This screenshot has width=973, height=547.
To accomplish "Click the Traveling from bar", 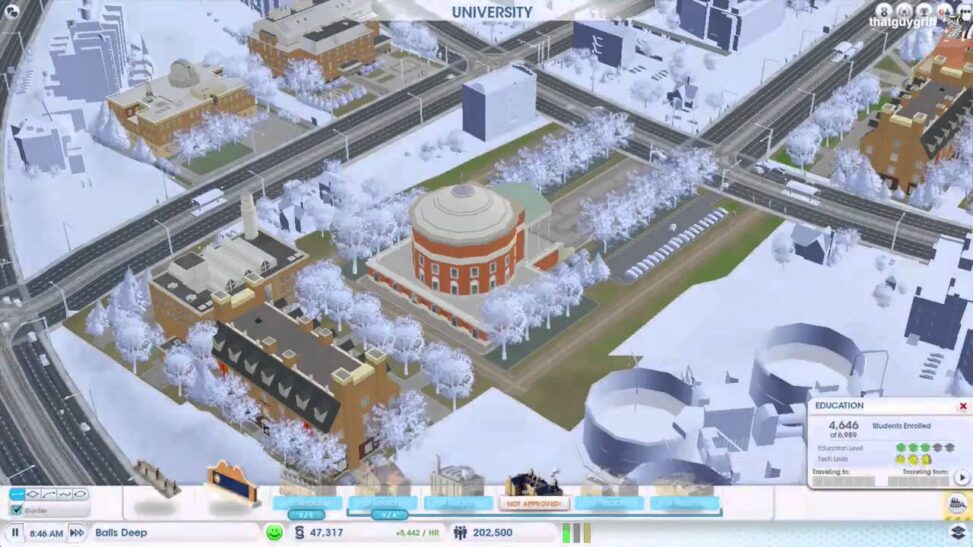I will (918, 481).
